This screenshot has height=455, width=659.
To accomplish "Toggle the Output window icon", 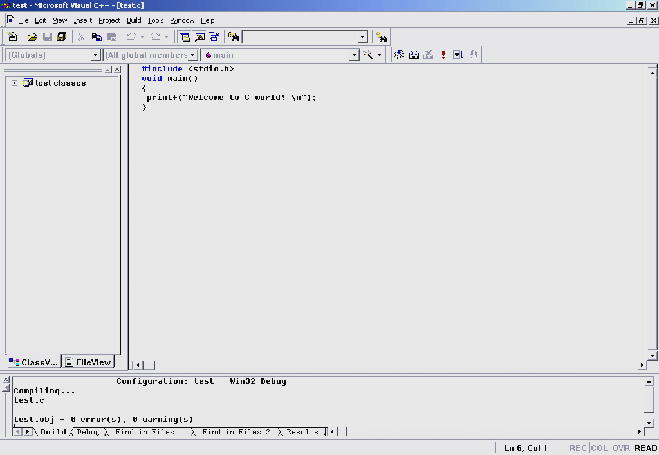I will 200,37.
